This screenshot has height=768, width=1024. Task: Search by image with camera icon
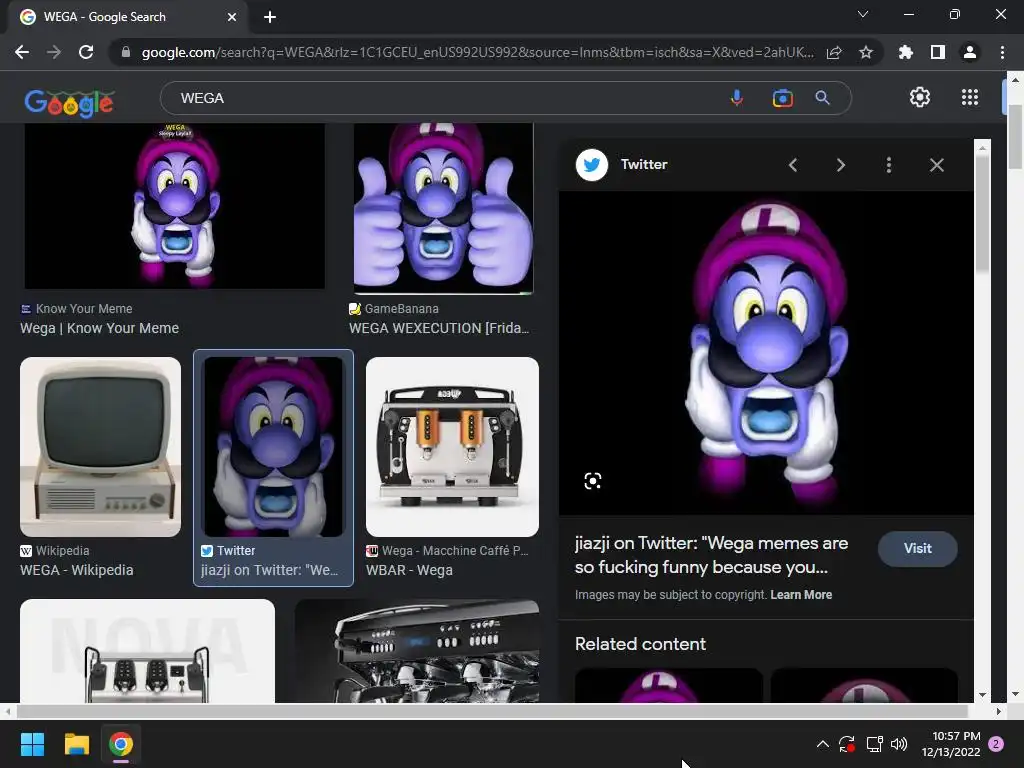click(x=782, y=98)
